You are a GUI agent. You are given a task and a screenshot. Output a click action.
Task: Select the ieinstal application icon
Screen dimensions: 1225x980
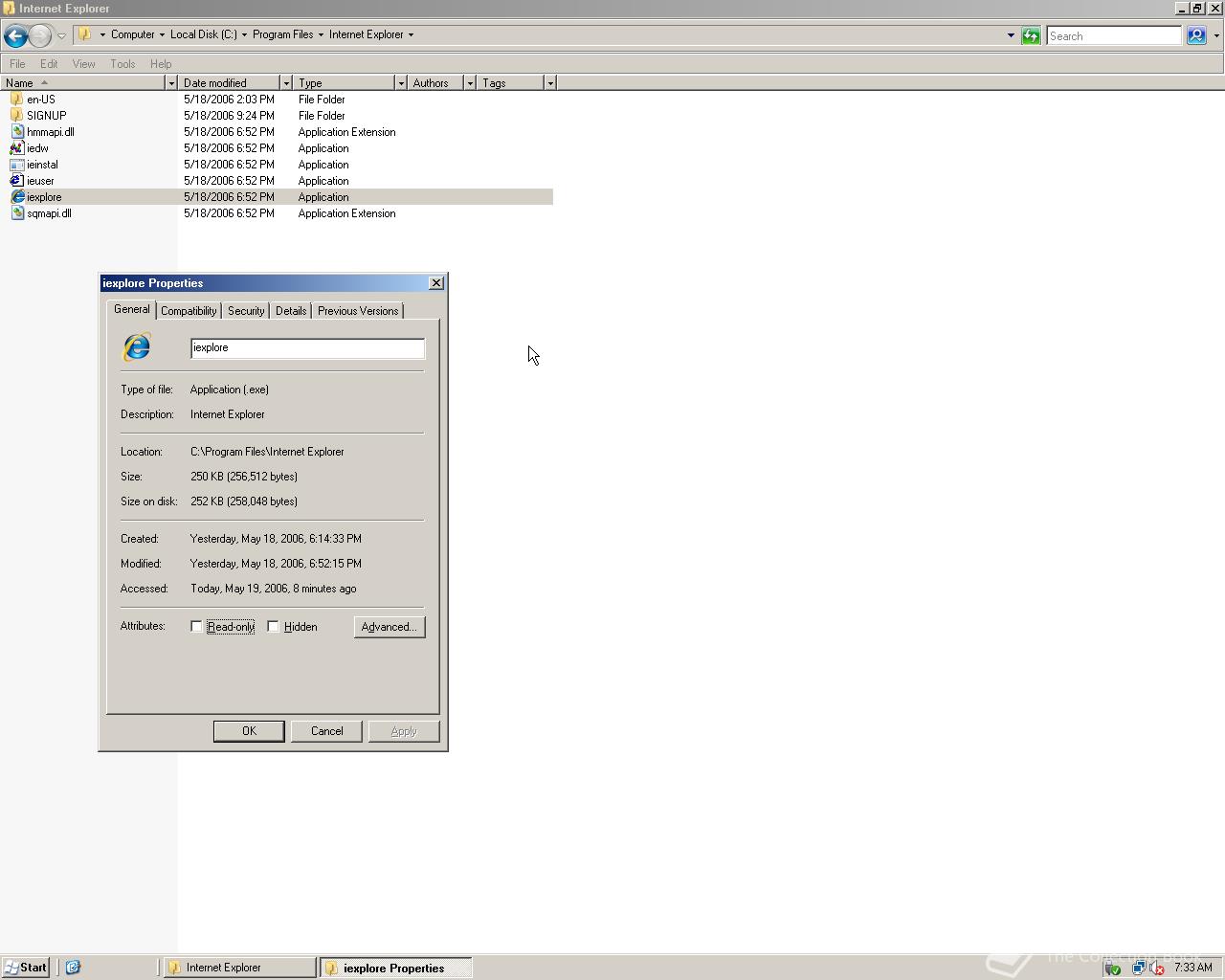[x=16, y=165]
